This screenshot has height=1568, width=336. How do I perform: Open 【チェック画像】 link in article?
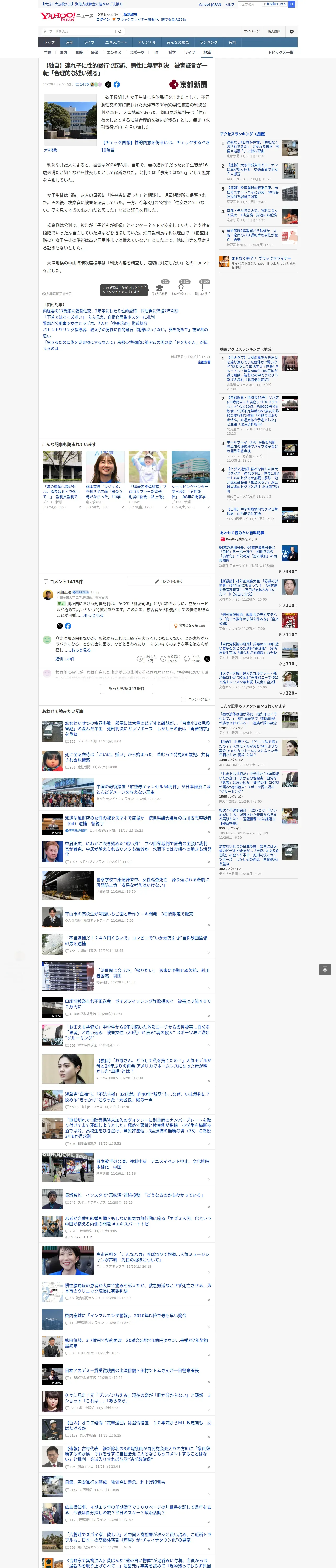coord(155,146)
